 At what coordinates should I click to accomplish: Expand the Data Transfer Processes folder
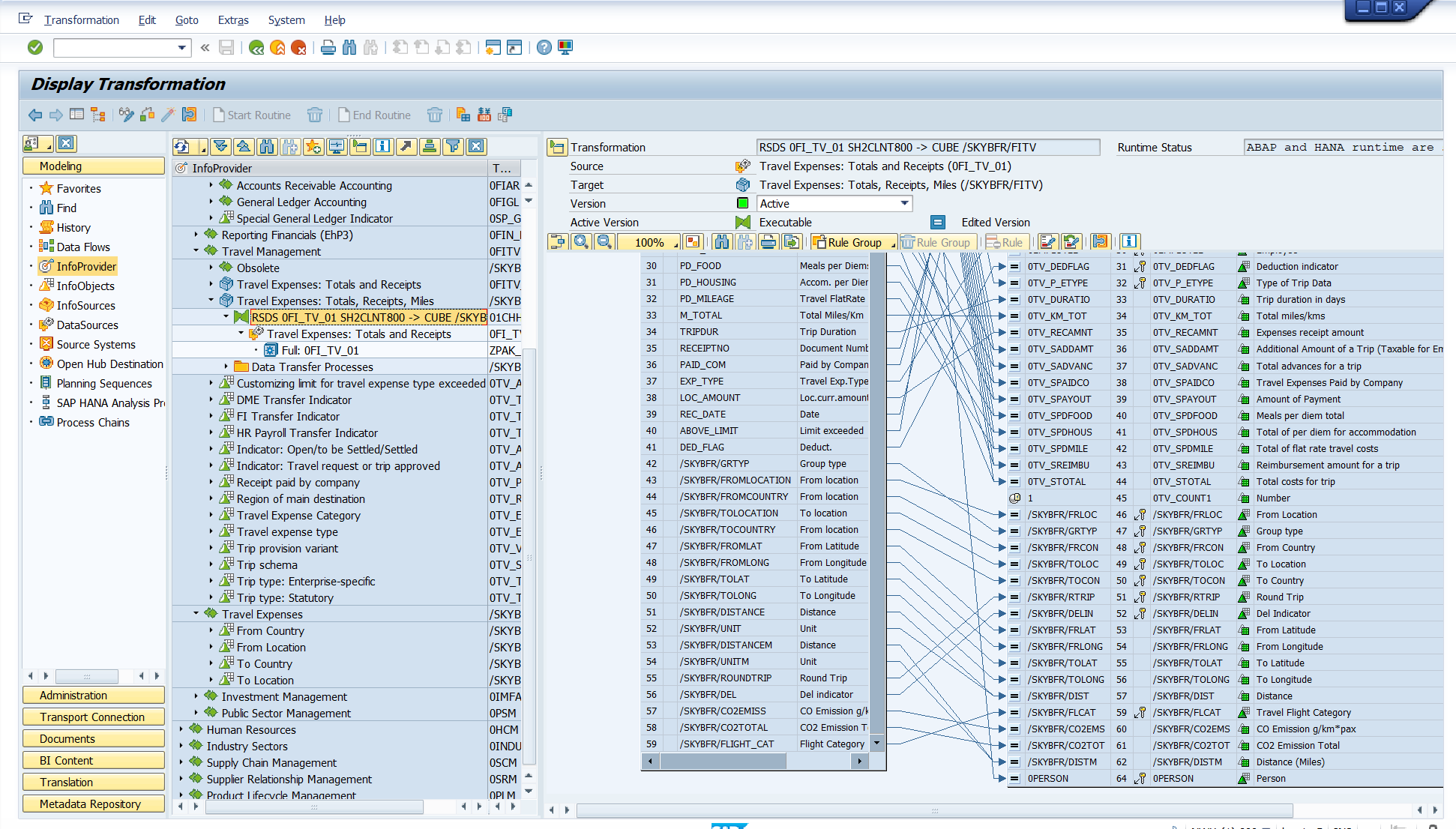[226, 367]
